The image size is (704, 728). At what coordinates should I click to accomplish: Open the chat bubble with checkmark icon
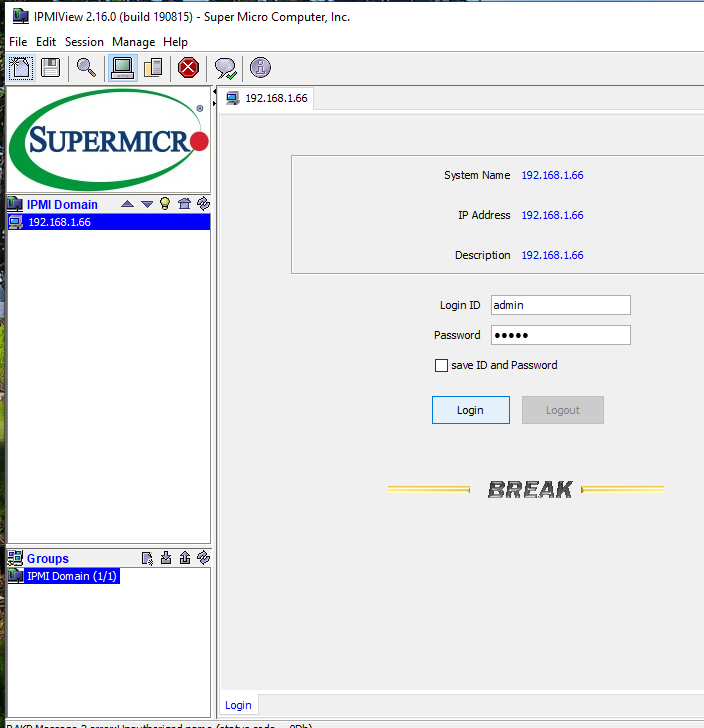click(225, 68)
